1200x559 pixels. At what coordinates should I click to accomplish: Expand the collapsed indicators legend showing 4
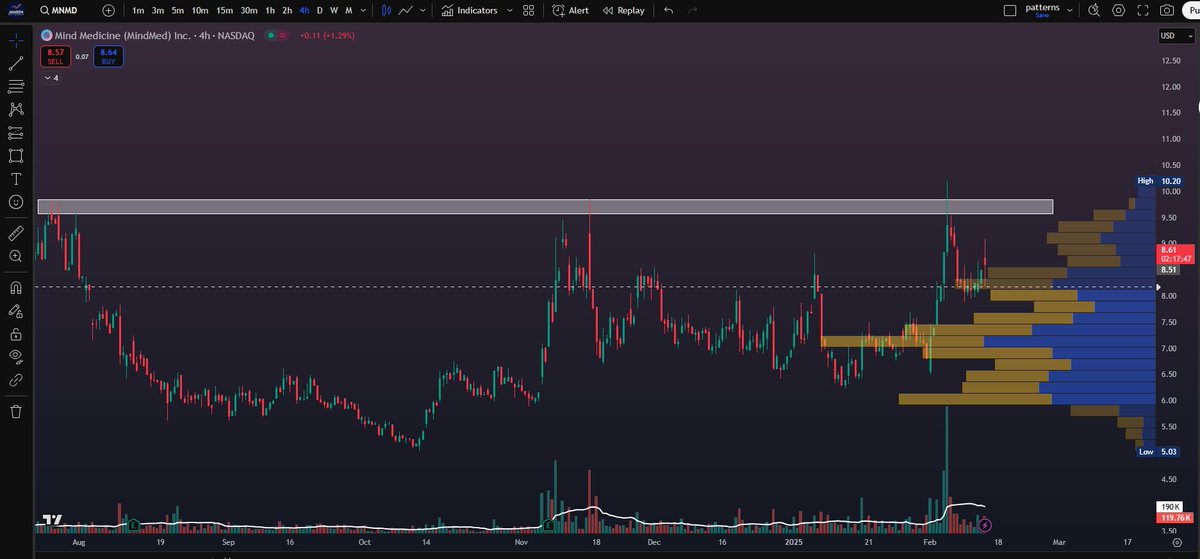51,77
